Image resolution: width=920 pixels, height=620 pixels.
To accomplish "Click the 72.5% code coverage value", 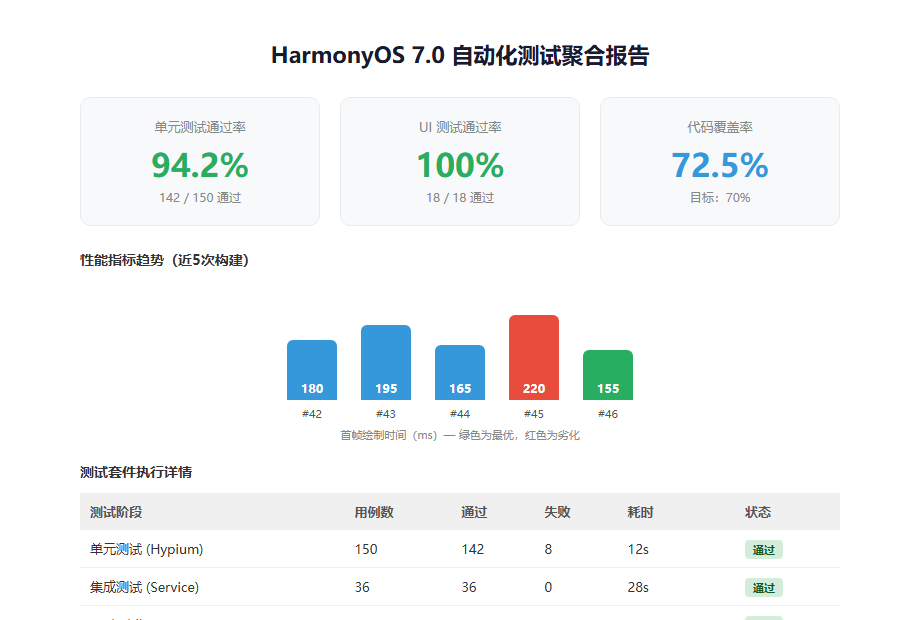I will click(x=720, y=165).
